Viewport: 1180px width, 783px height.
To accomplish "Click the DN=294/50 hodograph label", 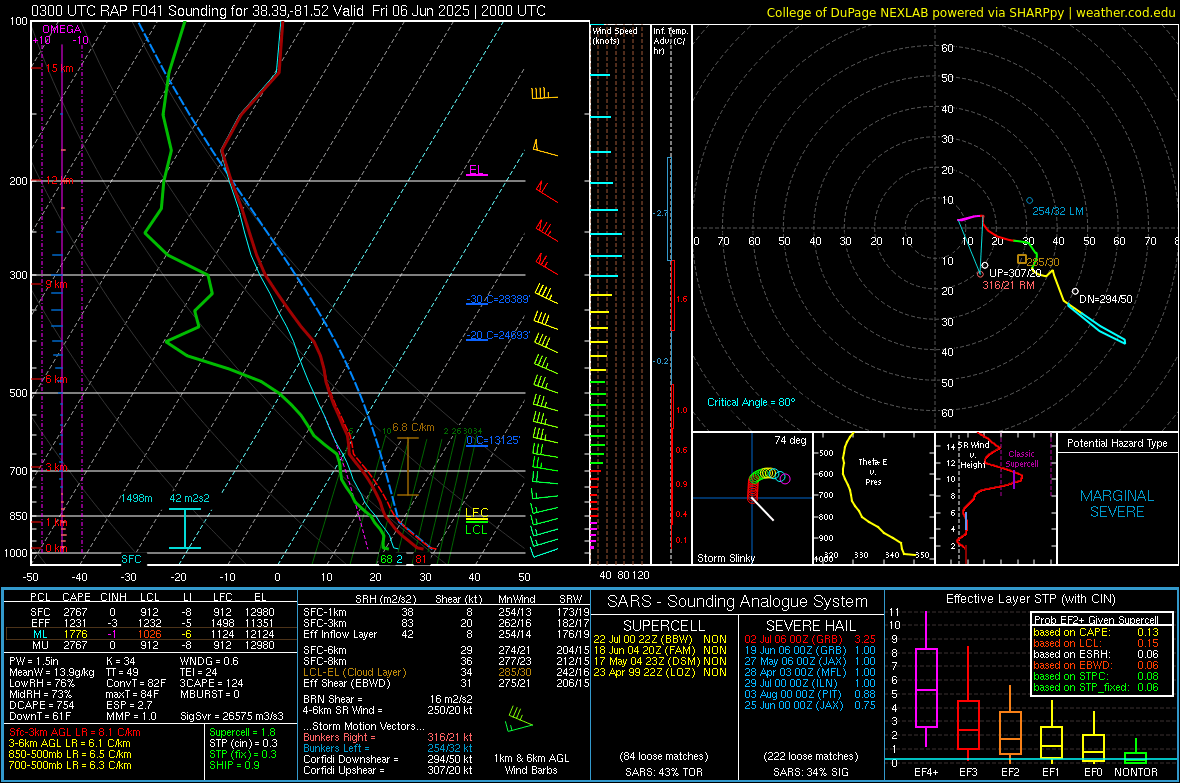I will point(1105,299).
